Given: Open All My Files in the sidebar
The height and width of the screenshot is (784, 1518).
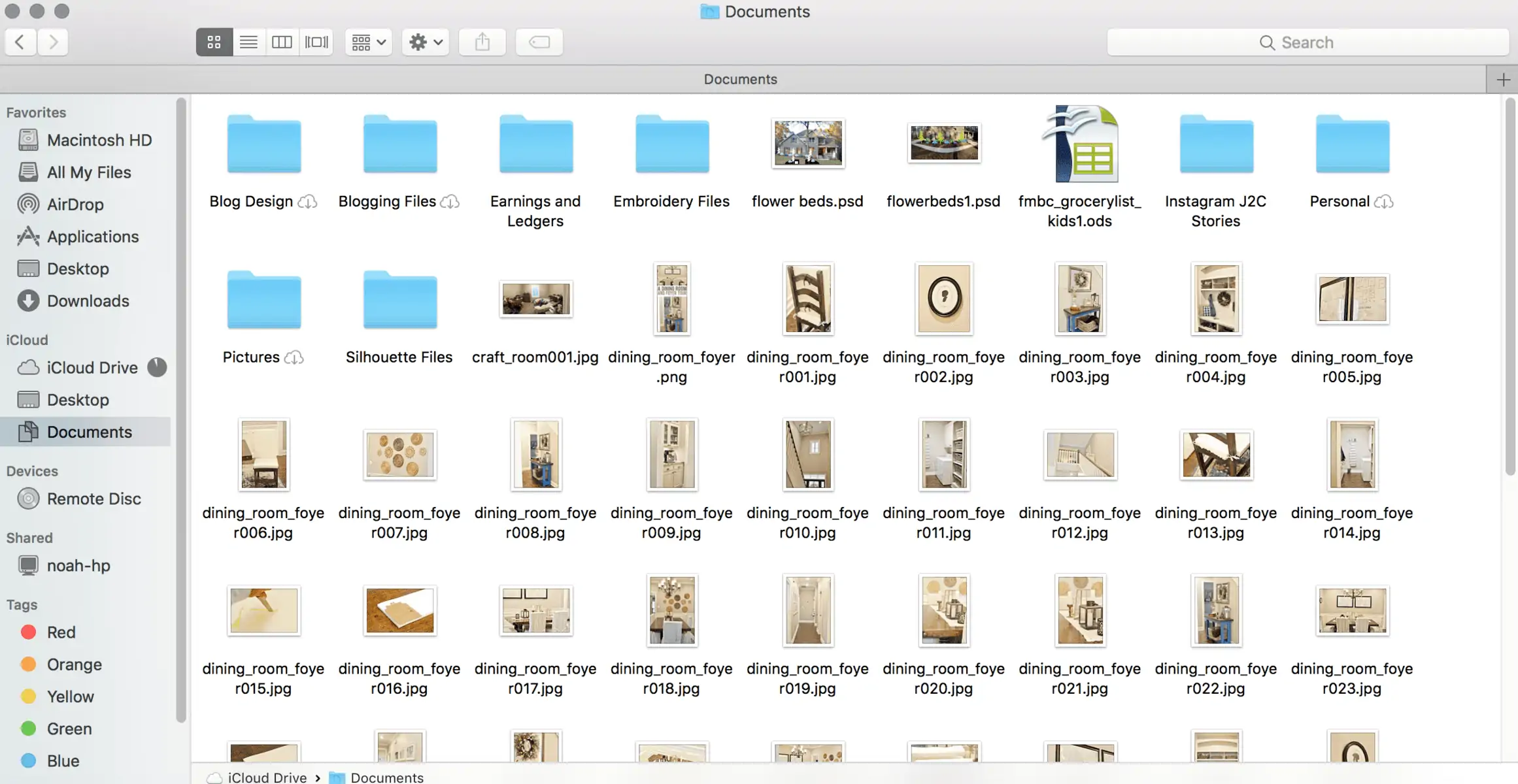Looking at the screenshot, I should pos(86,172).
